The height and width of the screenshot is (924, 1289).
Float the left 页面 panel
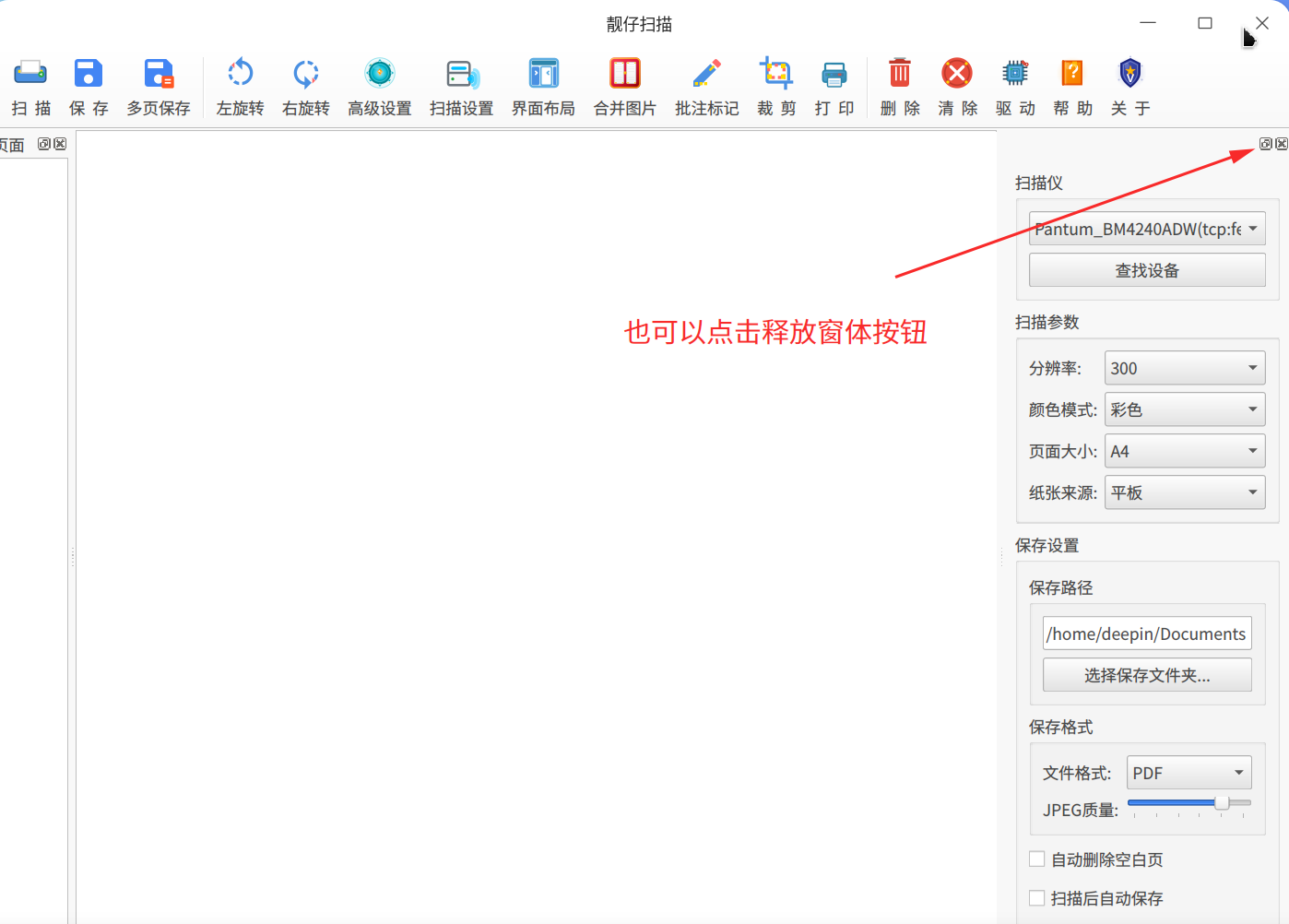pyautogui.click(x=44, y=144)
